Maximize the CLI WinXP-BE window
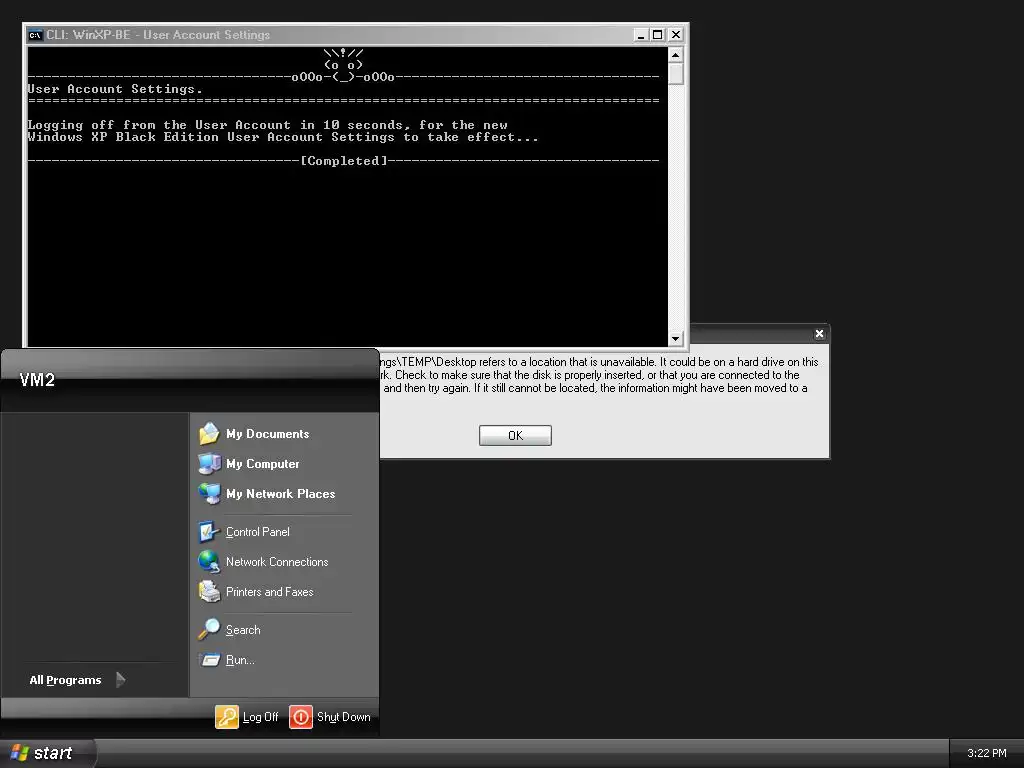The width and height of the screenshot is (1024, 768). 658,35
